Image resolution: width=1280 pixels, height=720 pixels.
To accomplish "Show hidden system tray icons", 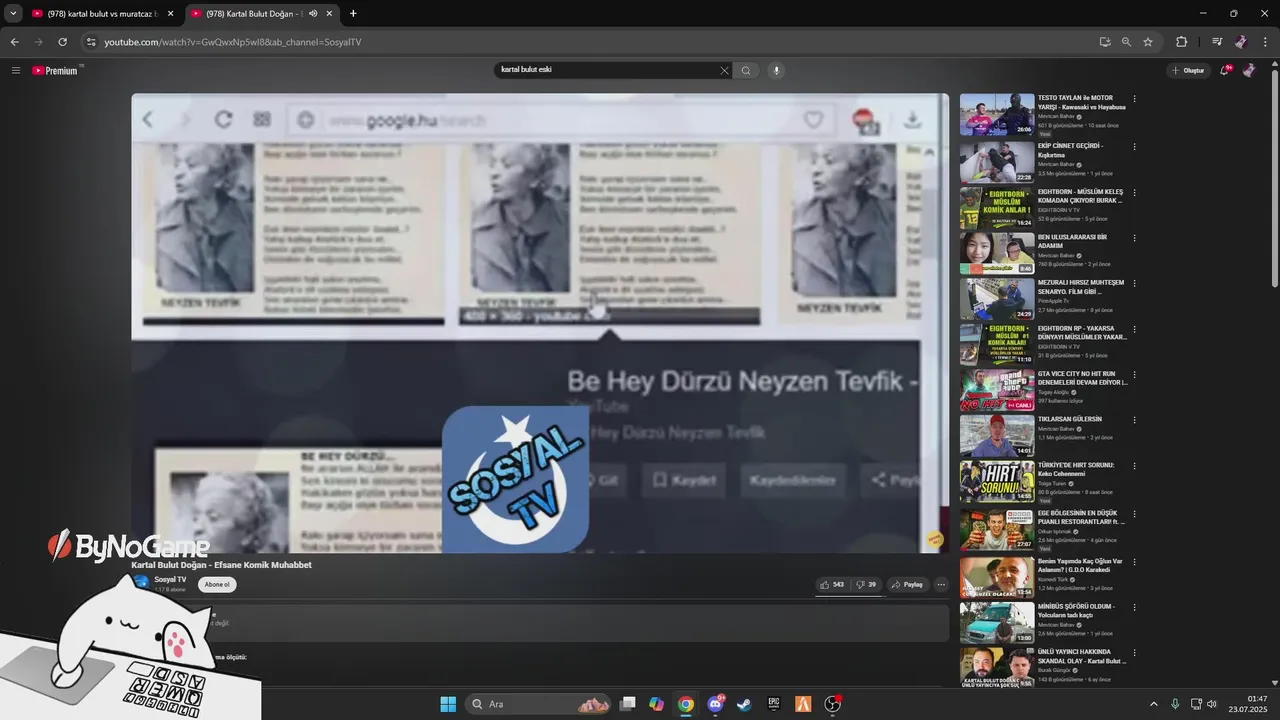I will pos(1153,704).
